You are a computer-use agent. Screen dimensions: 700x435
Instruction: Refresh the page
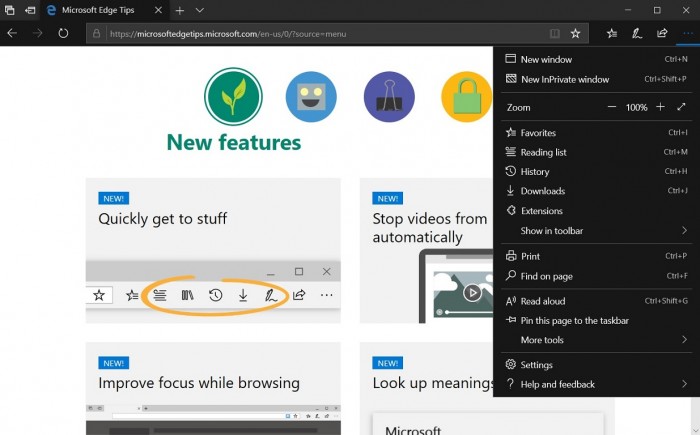63,33
